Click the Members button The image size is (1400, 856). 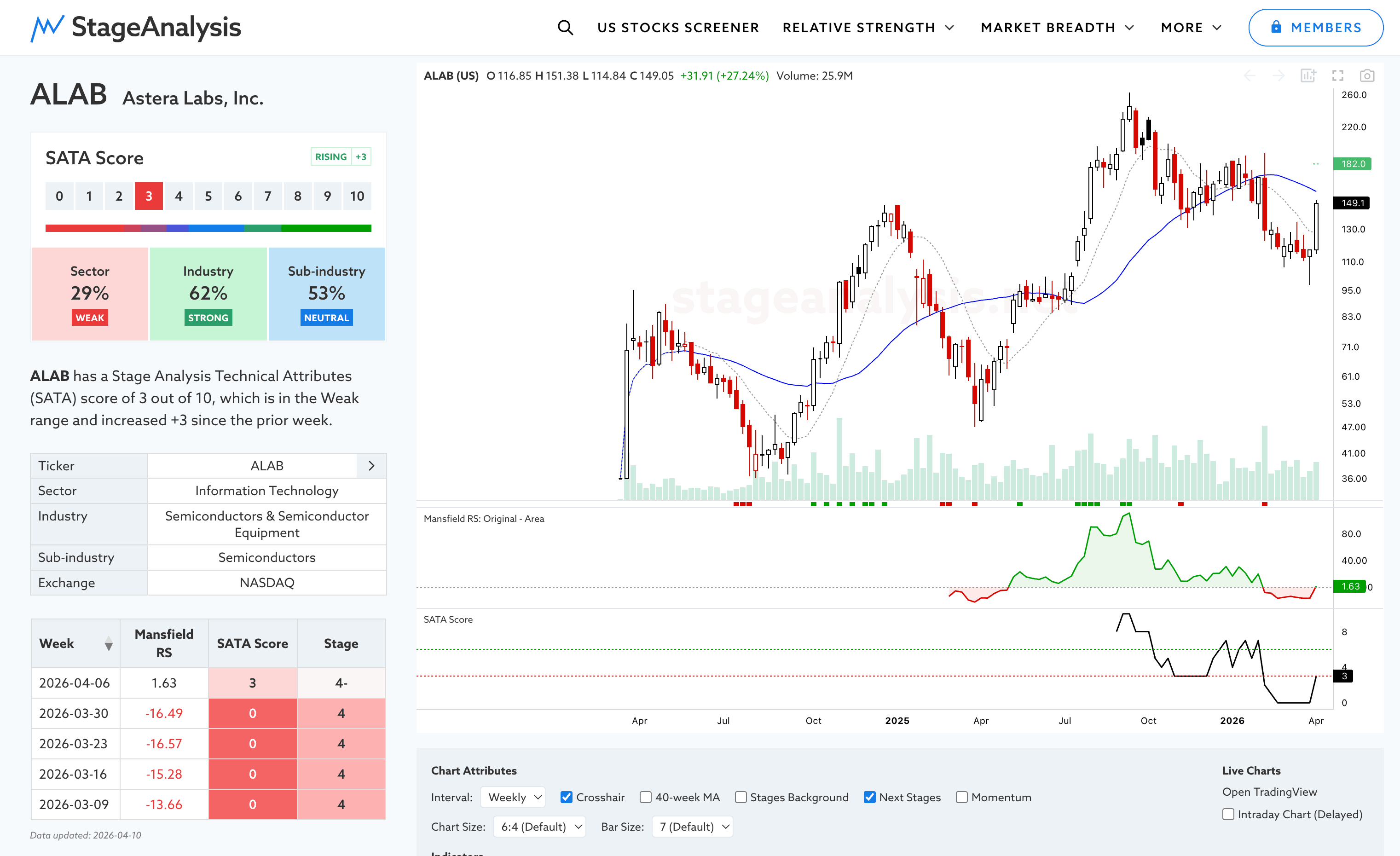[x=1315, y=27]
